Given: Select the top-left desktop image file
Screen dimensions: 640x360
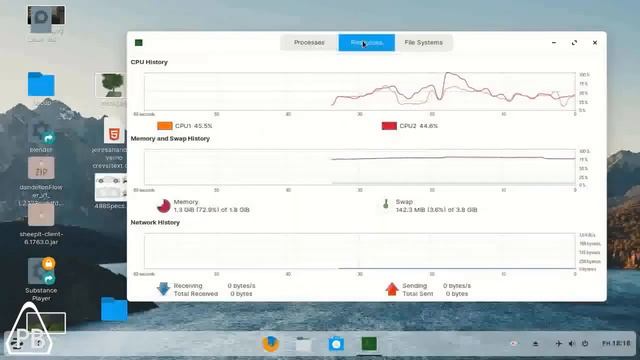Looking at the screenshot, I should 46,19.
